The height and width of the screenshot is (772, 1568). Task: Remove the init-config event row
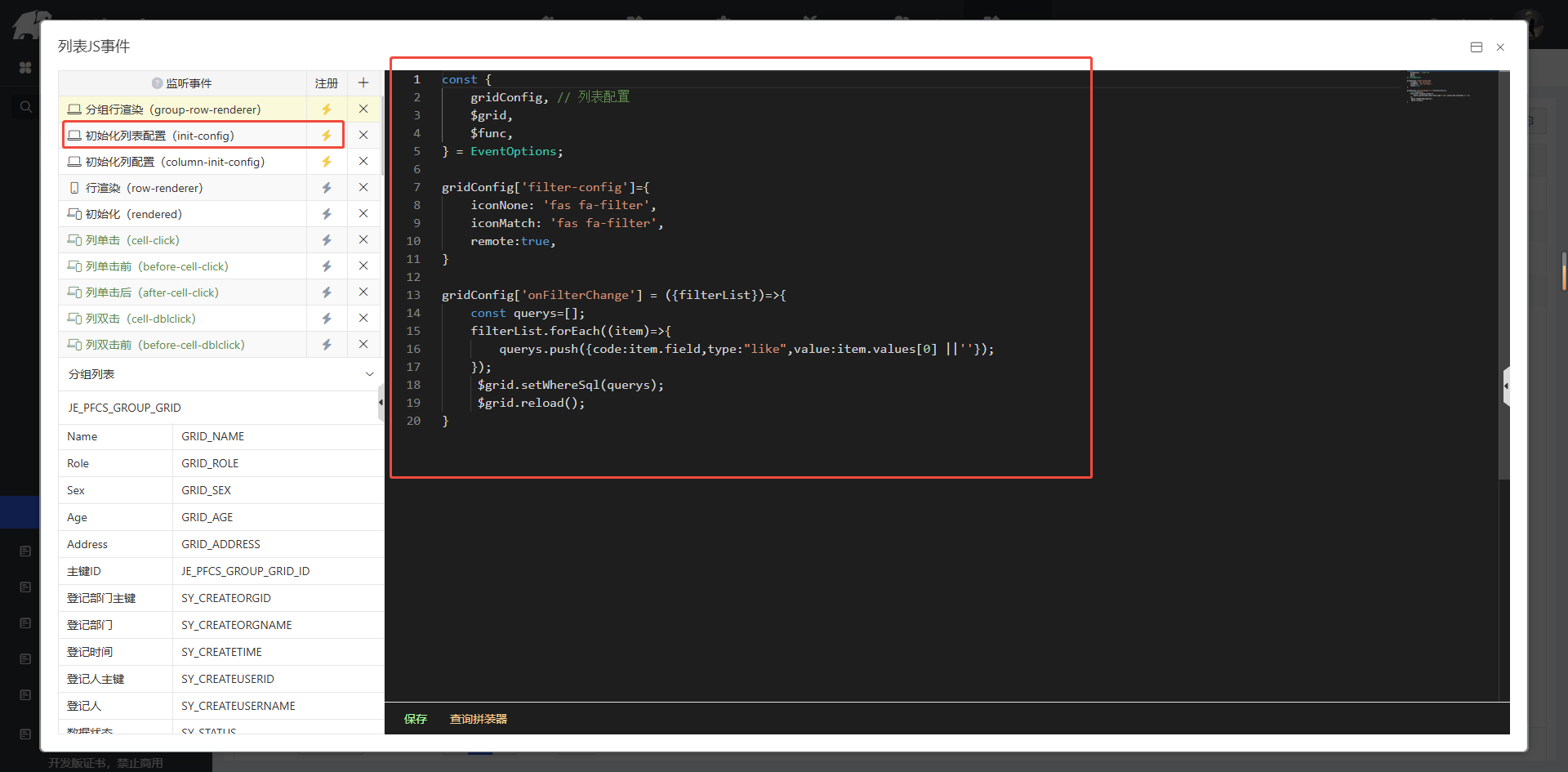coord(363,135)
